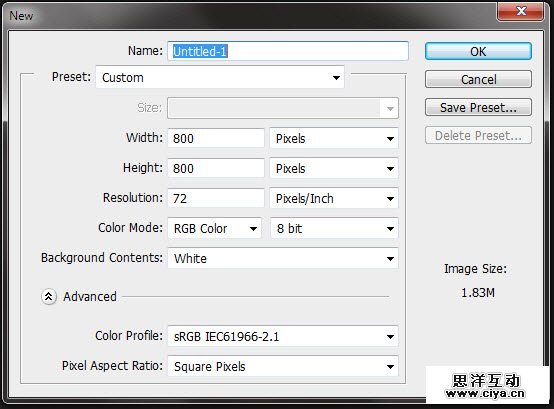This screenshot has width=554, height=409.
Task: Click the Save Preset button
Action: tap(478, 107)
